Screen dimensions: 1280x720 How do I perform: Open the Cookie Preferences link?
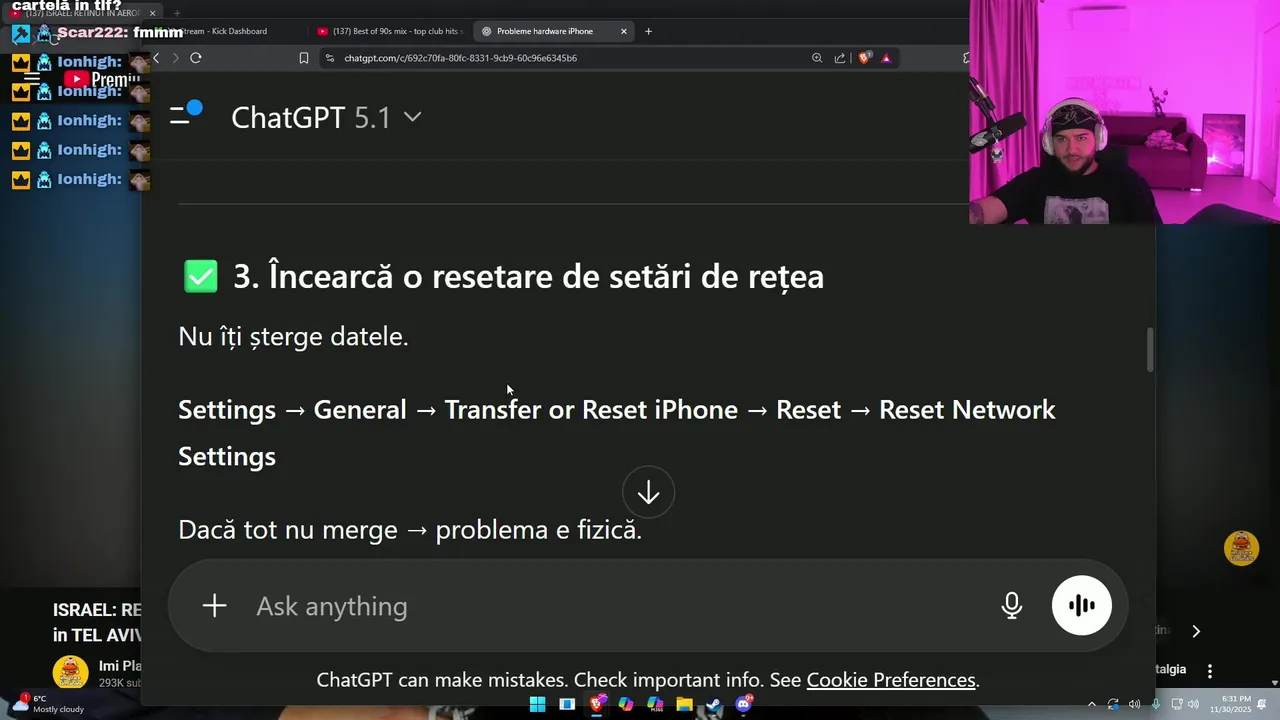891,680
